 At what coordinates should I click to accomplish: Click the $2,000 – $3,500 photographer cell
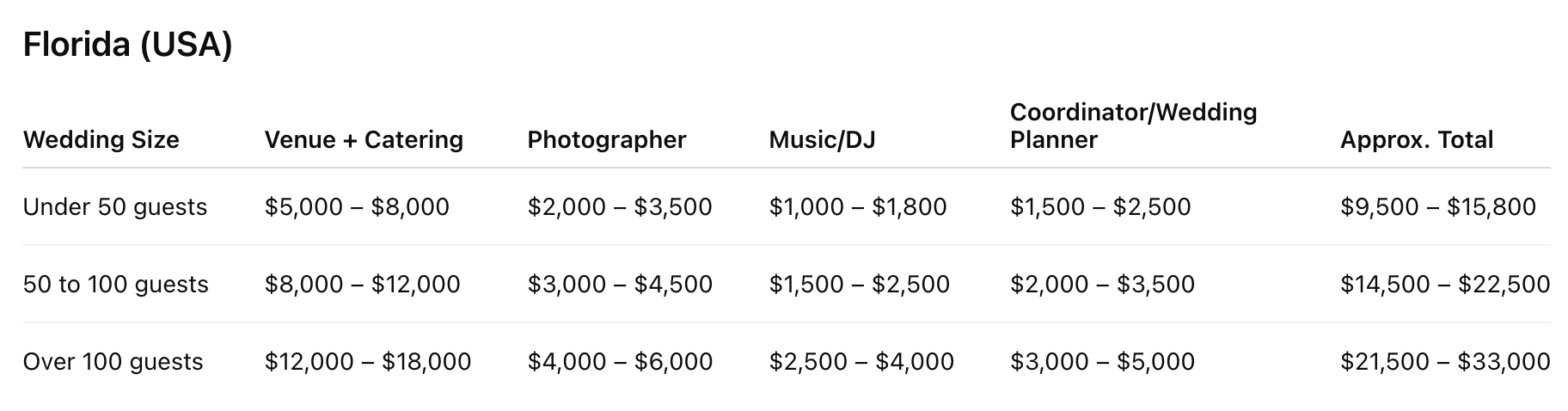[620, 207]
